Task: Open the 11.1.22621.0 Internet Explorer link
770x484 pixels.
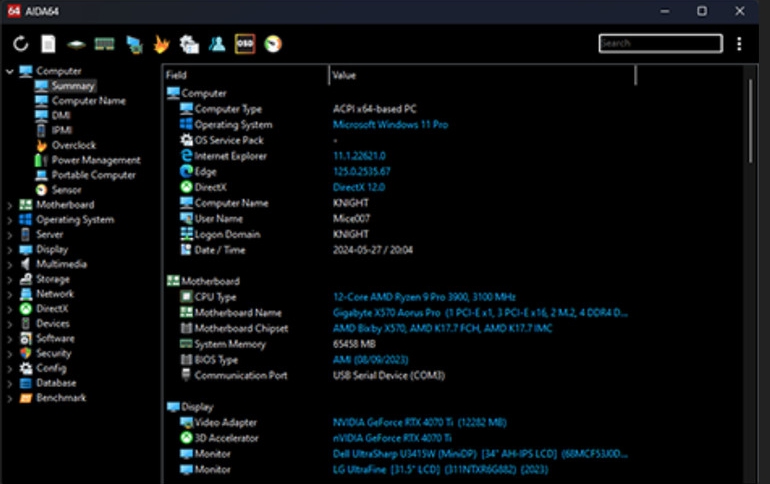Action: tap(359, 156)
